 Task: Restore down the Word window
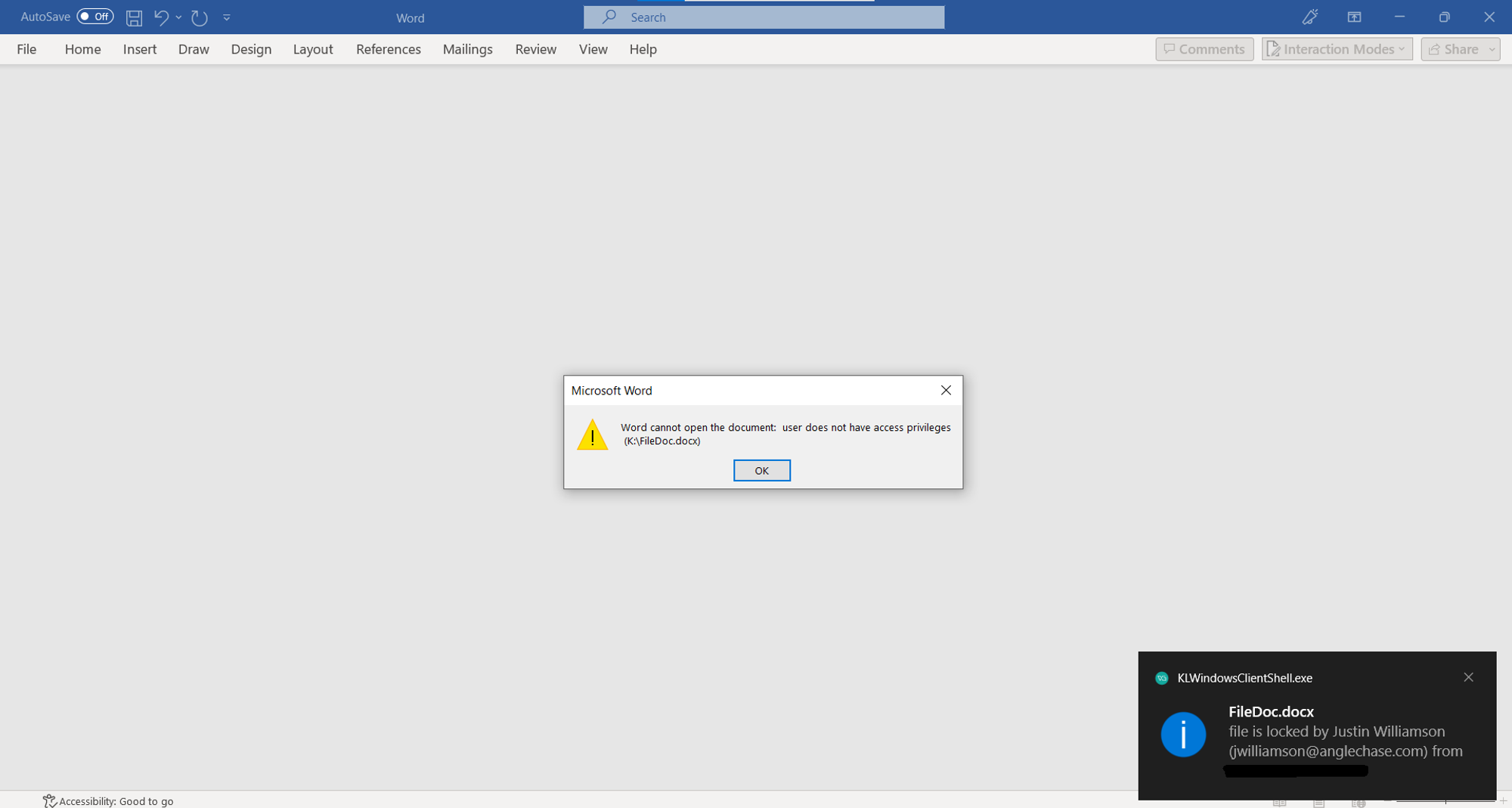coord(1444,17)
